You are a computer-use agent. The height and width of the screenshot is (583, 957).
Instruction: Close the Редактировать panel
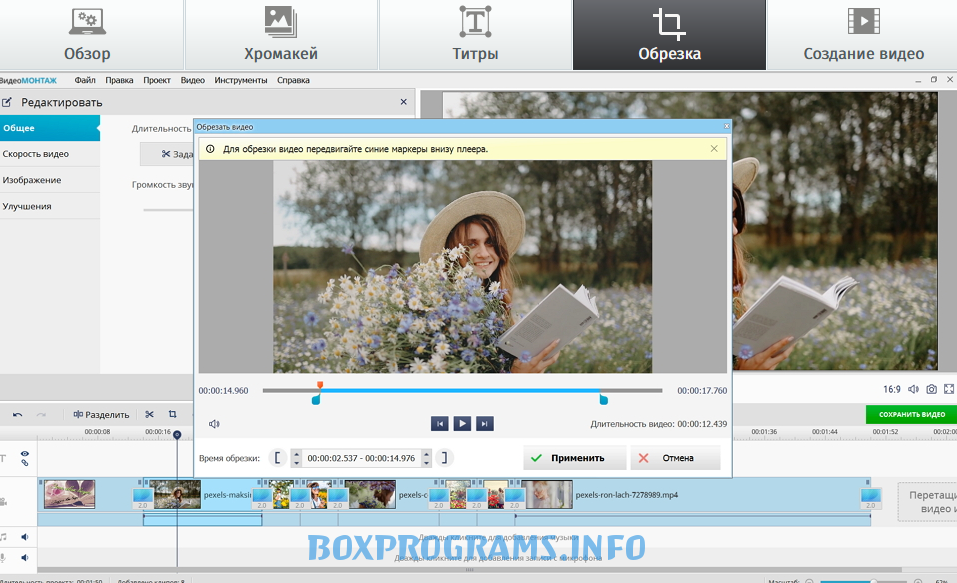pos(403,102)
